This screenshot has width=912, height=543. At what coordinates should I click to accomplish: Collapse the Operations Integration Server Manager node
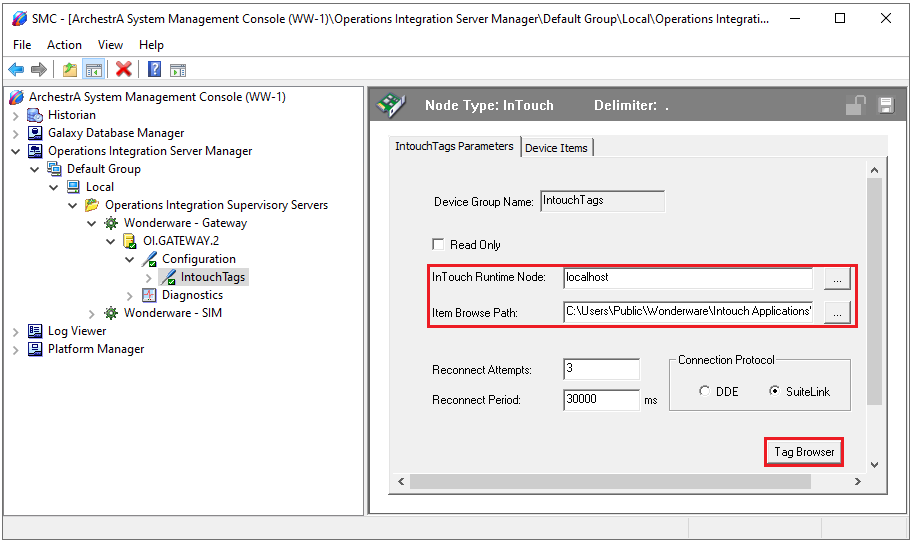tap(16, 152)
